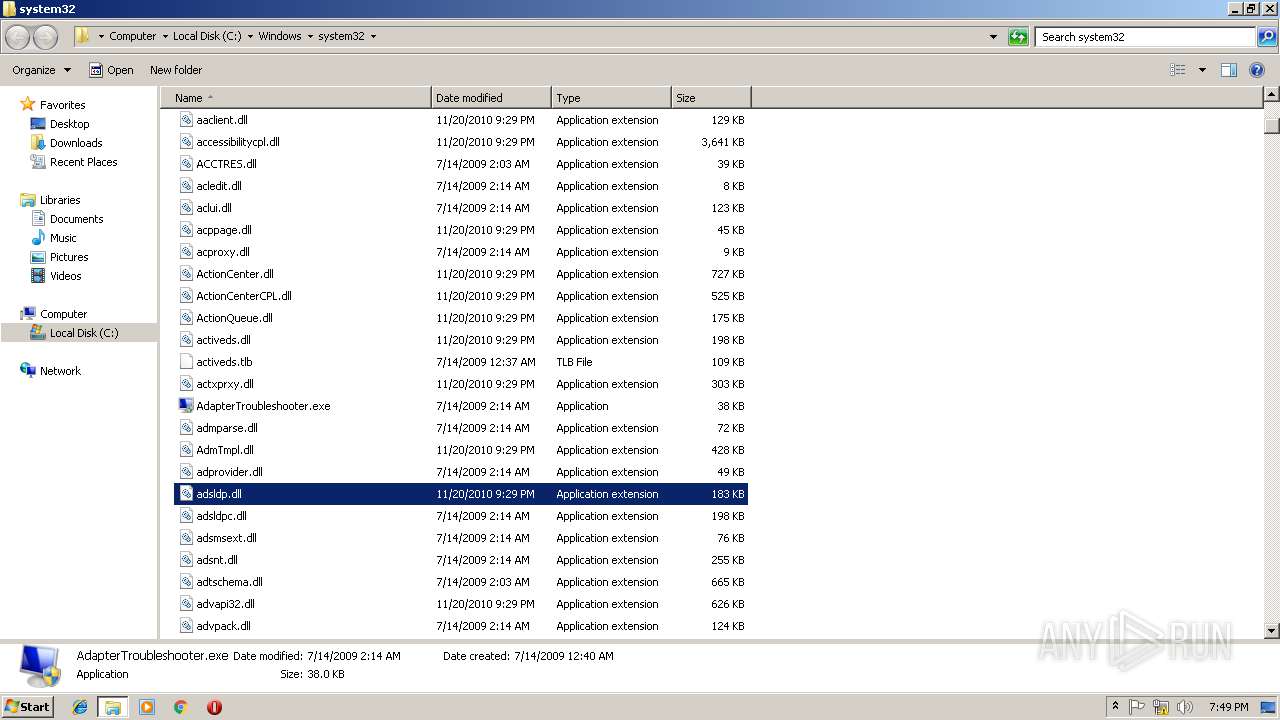The width and height of the screenshot is (1280, 720).
Task: Expand the view options dropdown arrow
Action: [x=1202, y=70]
